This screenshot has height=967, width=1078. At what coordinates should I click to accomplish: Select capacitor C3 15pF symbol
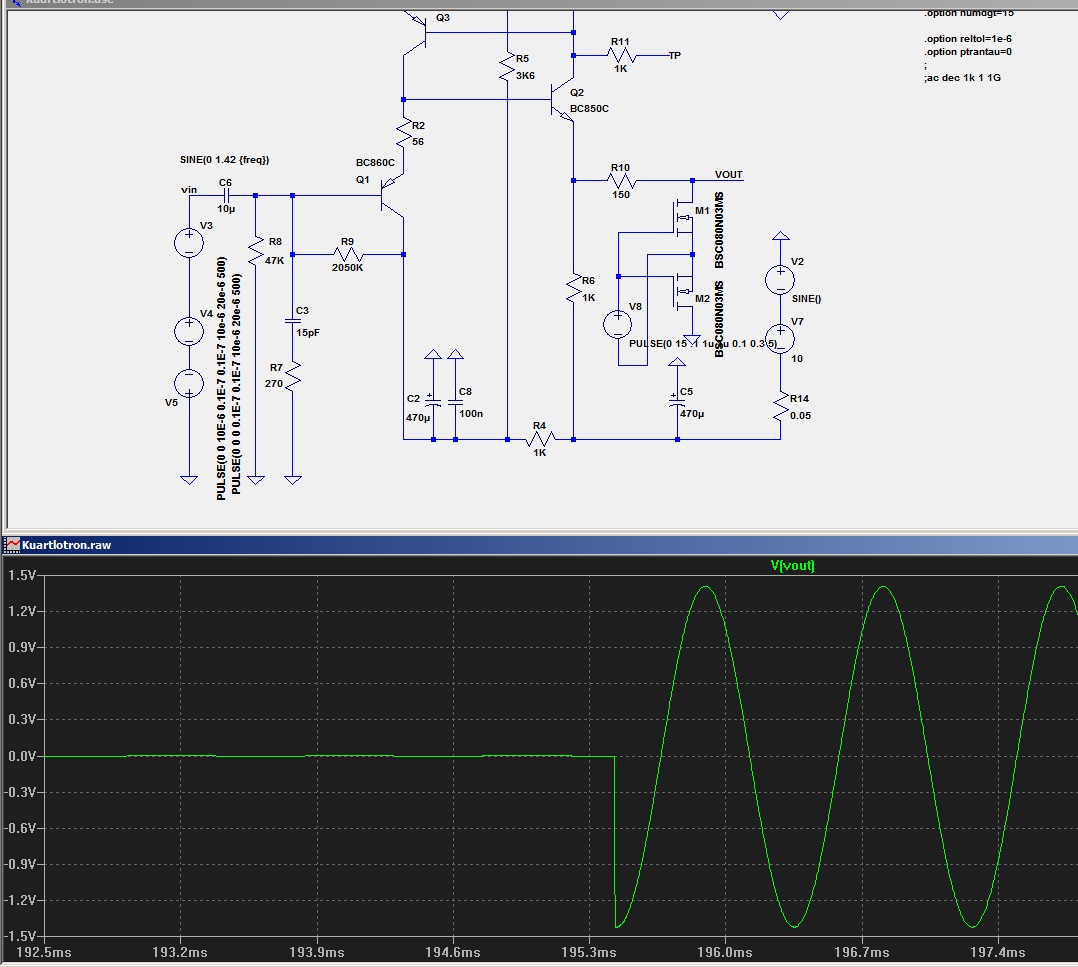click(x=292, y=321)
